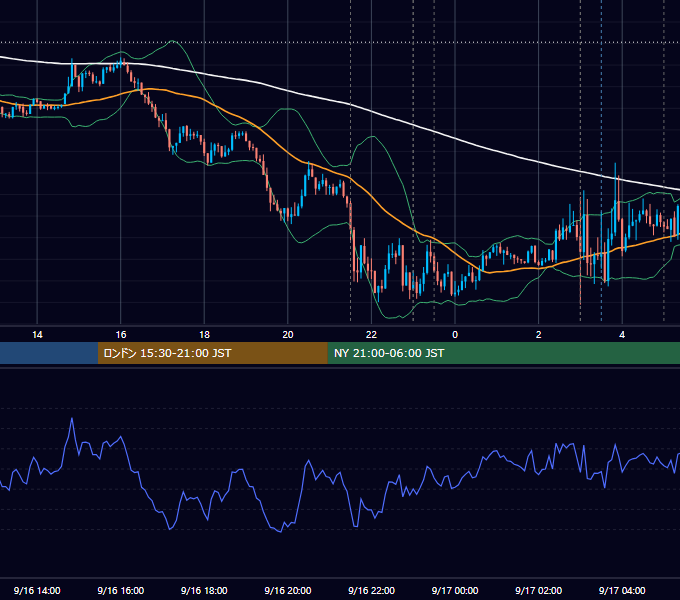The image size is (680, 600).
Task: Click the 14 hour axis label
Action: [x=37, y=335]
